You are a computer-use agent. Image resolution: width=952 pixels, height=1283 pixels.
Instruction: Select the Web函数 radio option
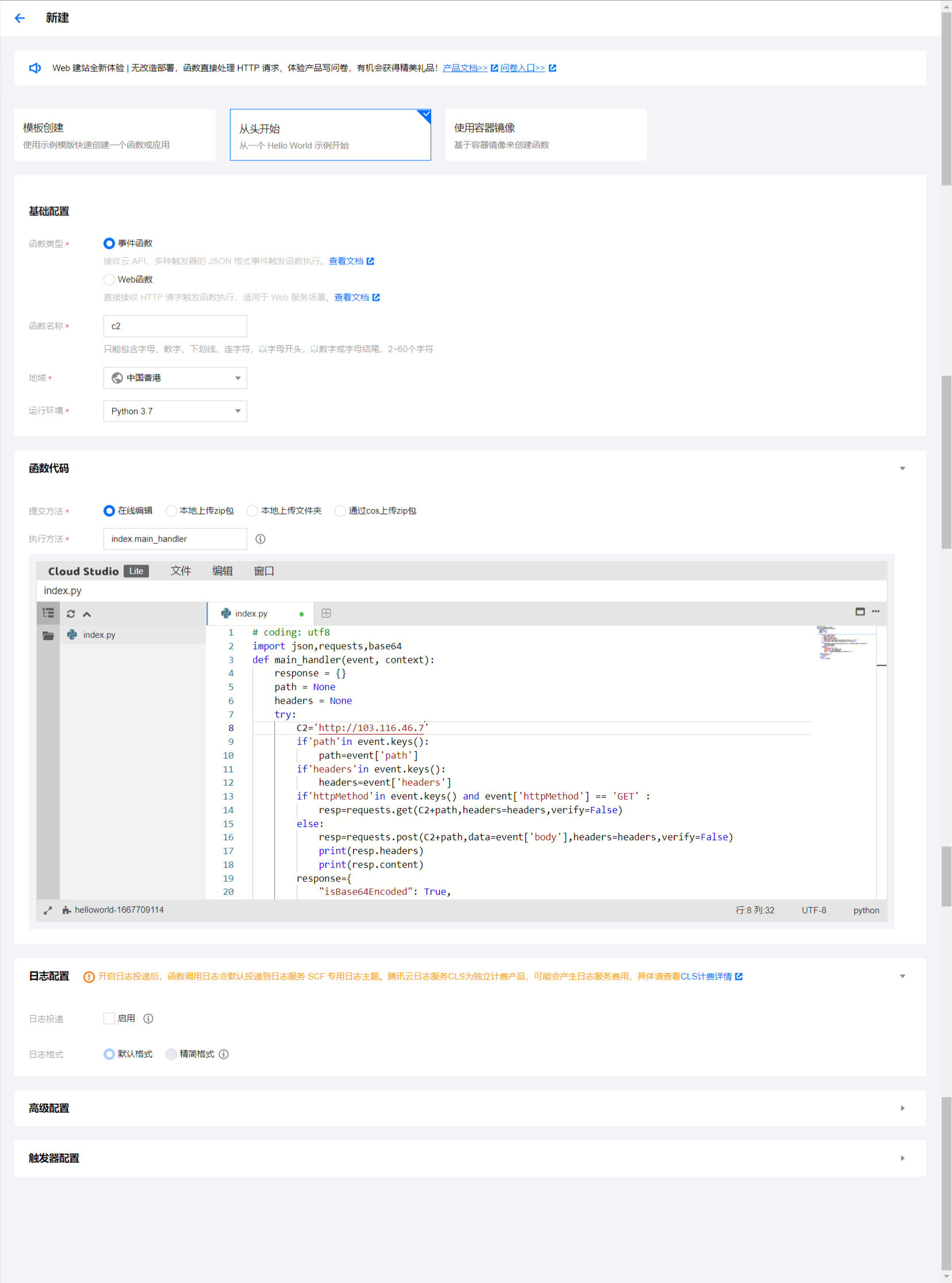109,279
